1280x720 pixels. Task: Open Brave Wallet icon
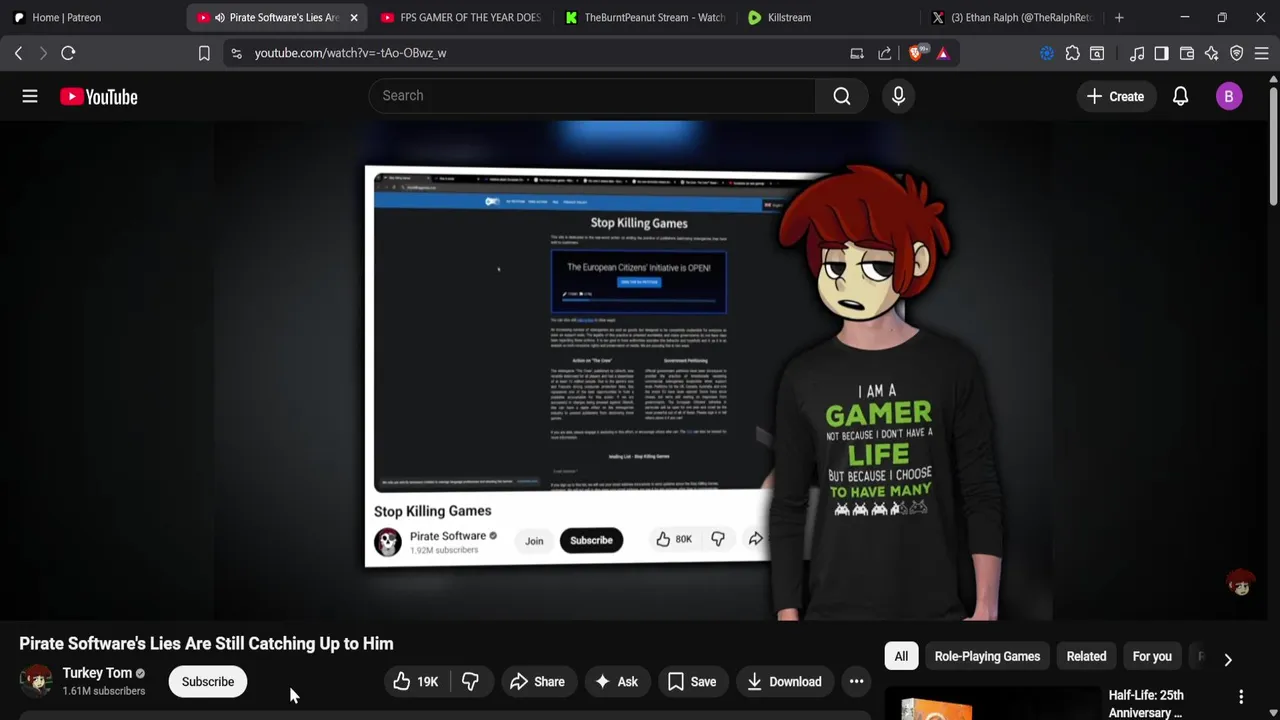1187,53
